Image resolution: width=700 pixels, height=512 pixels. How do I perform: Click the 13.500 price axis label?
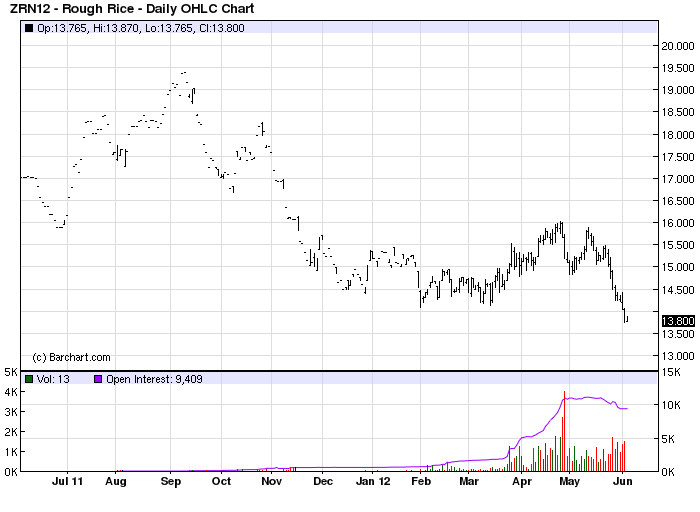(x=678, y=334)
